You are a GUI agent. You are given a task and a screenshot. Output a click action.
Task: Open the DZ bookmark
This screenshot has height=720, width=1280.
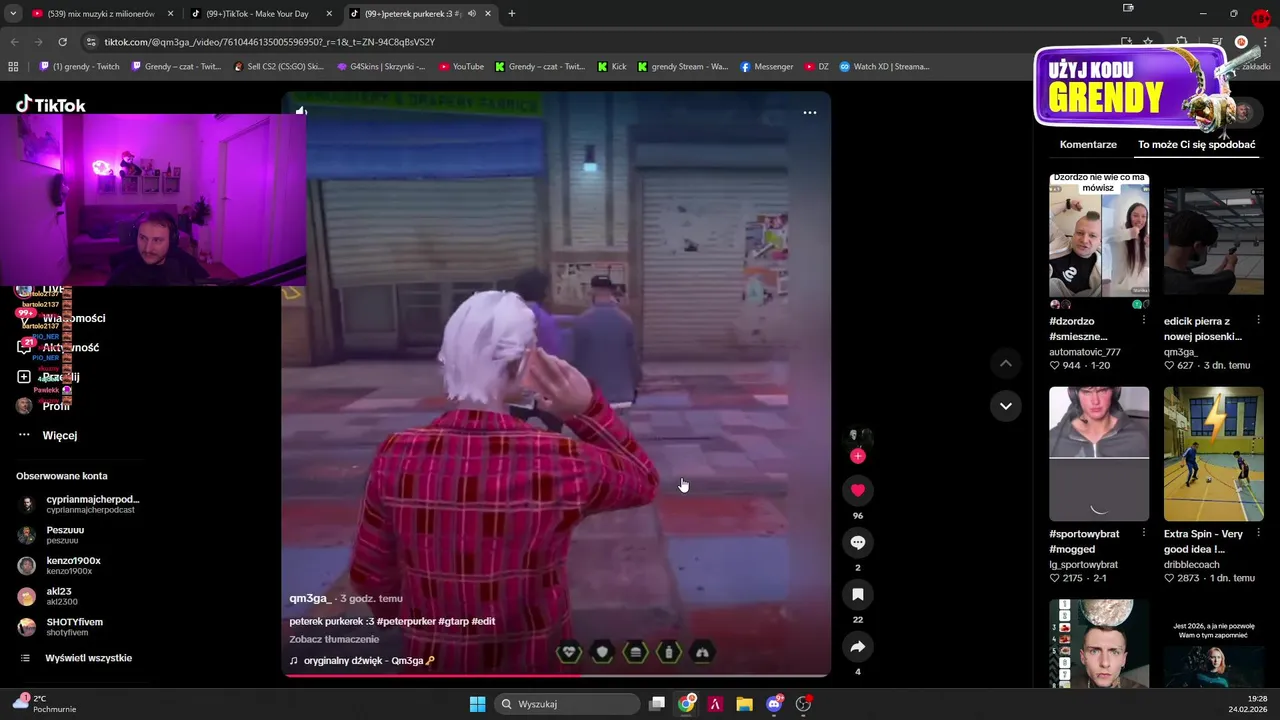pyautogui.click(x=816, y=67)
